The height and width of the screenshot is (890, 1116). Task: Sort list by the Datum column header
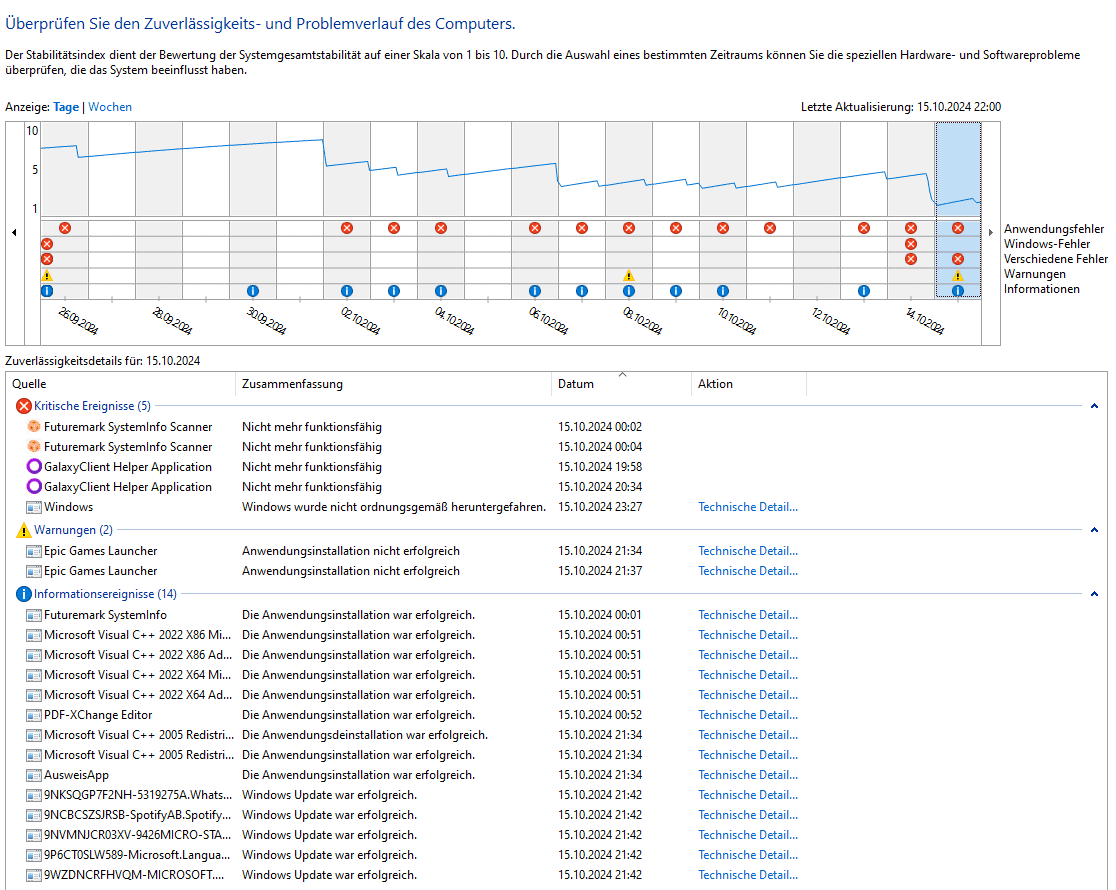click(x=621, y=384)
